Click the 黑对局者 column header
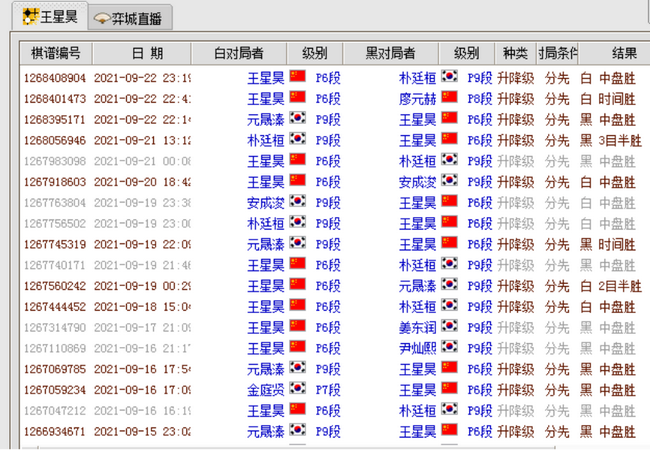The image size is (650, 450). (x=390, y=53)
